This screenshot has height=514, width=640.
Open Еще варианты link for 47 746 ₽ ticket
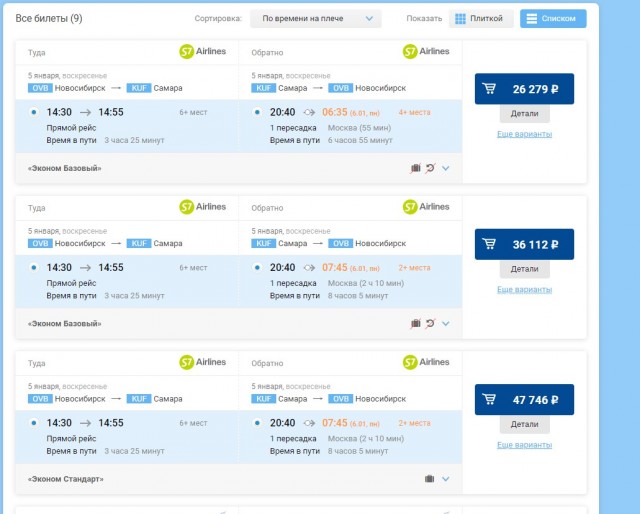pos(524,444)
